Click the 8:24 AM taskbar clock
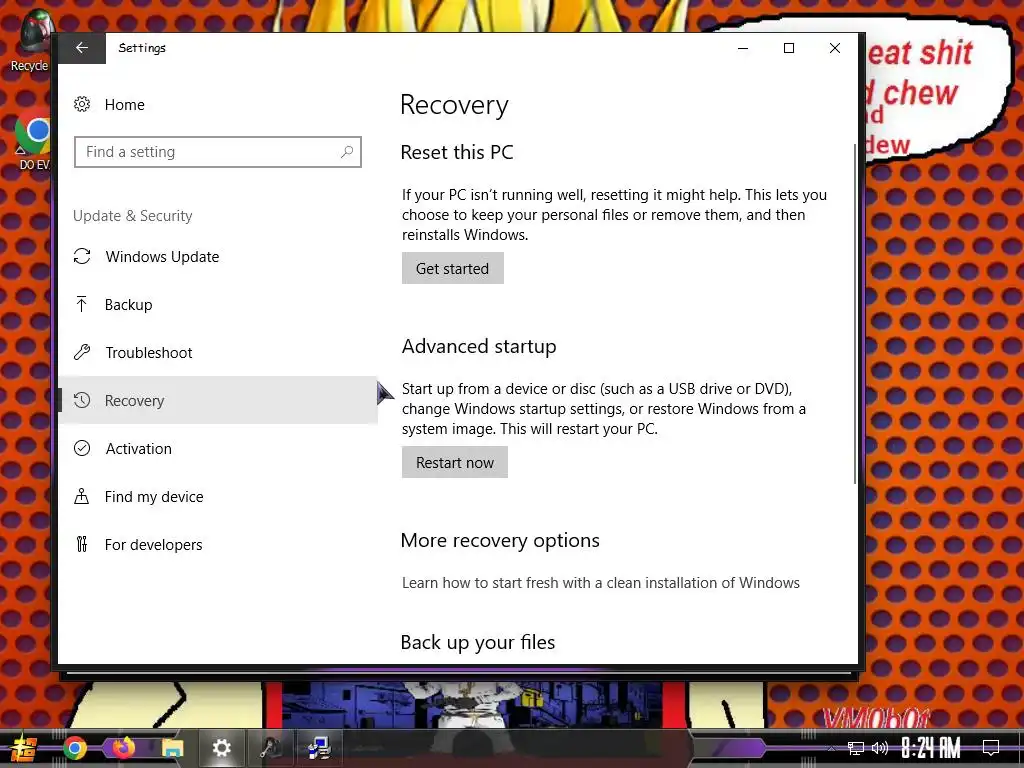 tap(931, 748)
